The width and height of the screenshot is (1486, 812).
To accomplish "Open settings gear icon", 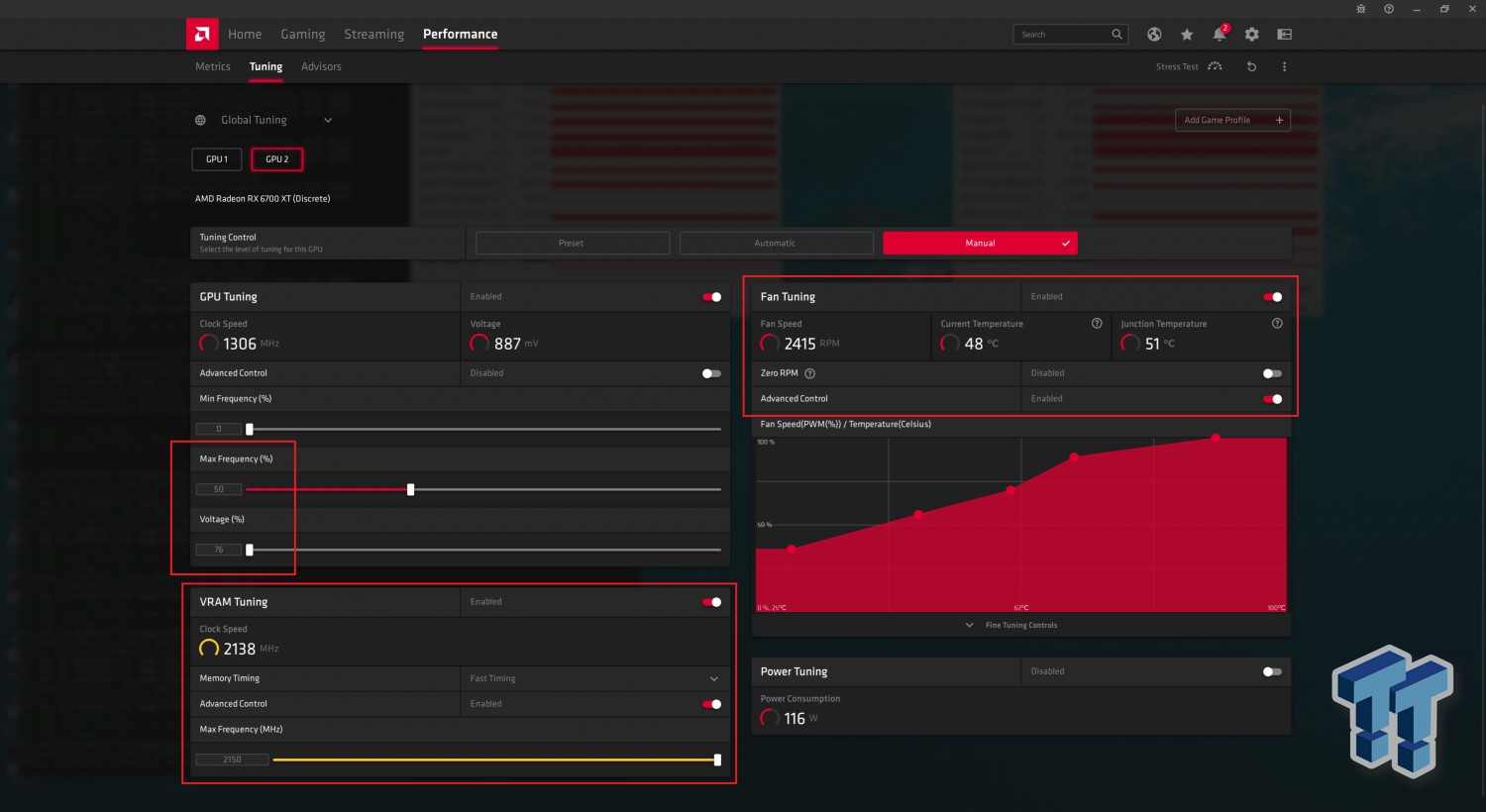I will (1252, 35).
